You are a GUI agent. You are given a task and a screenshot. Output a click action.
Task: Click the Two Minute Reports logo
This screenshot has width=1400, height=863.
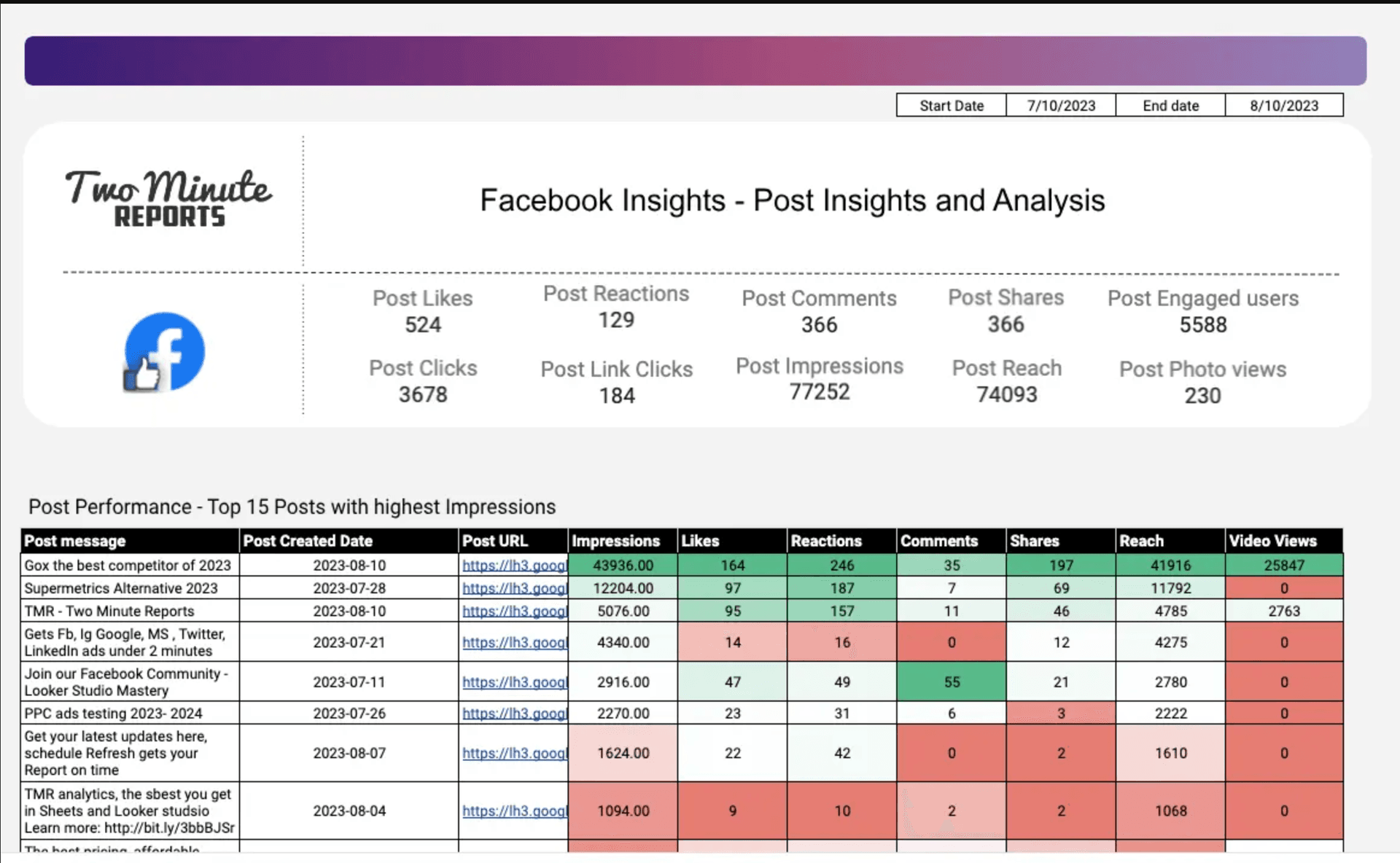coord(168,198)
